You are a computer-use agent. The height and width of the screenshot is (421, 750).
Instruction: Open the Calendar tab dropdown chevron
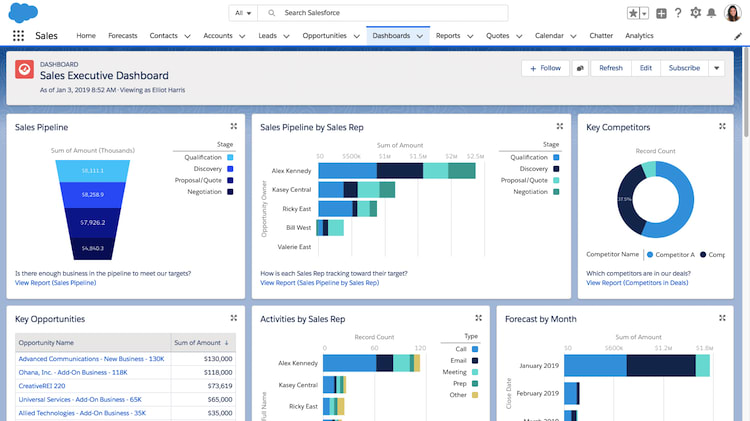[573, 36]
